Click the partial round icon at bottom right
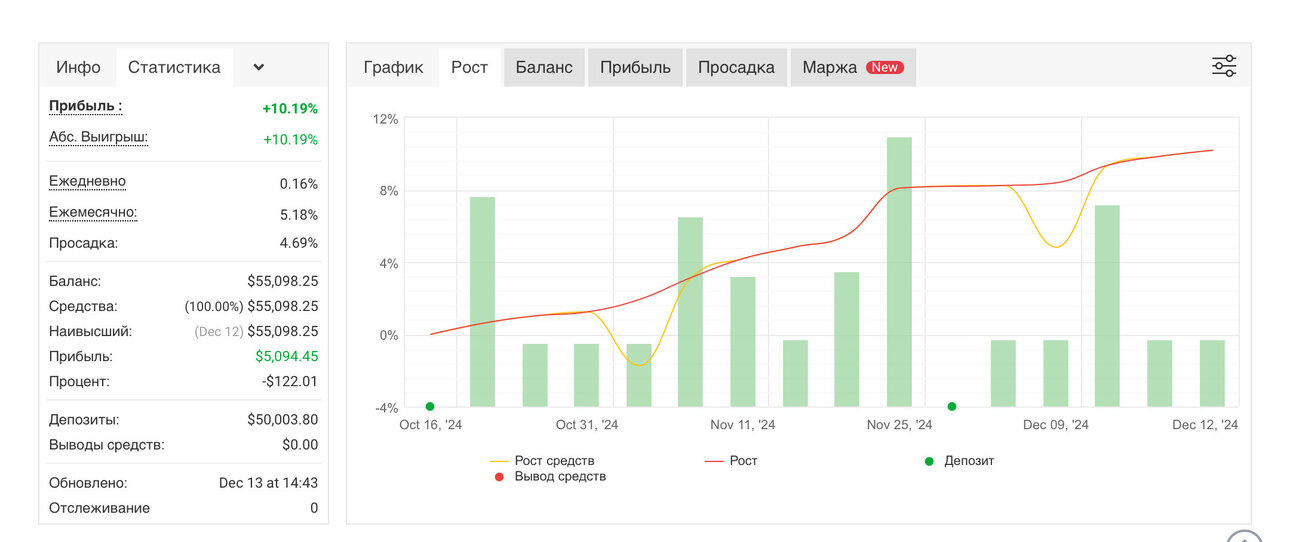The image size is (1290, 542). coord(1245,536)
